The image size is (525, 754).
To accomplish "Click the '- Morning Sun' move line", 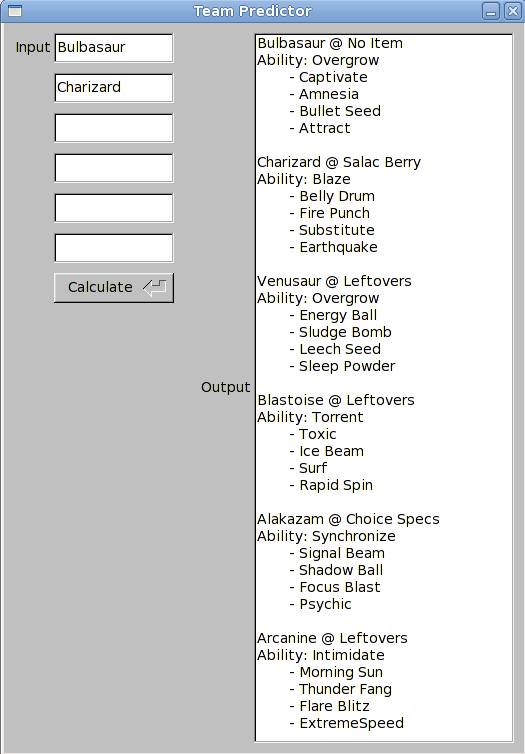I will tap(337, 672).
